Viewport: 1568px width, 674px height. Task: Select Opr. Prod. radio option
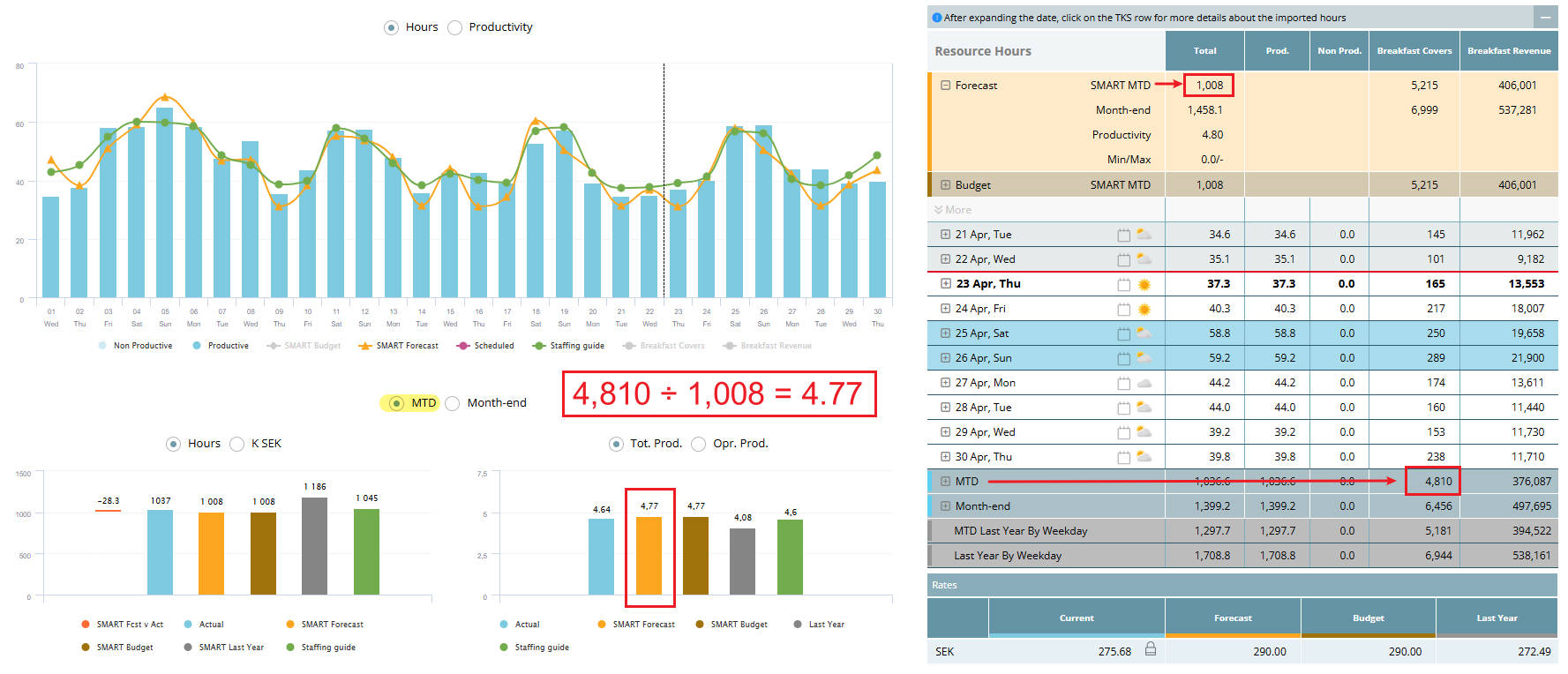pyautogui.click(x=698, y=444)
